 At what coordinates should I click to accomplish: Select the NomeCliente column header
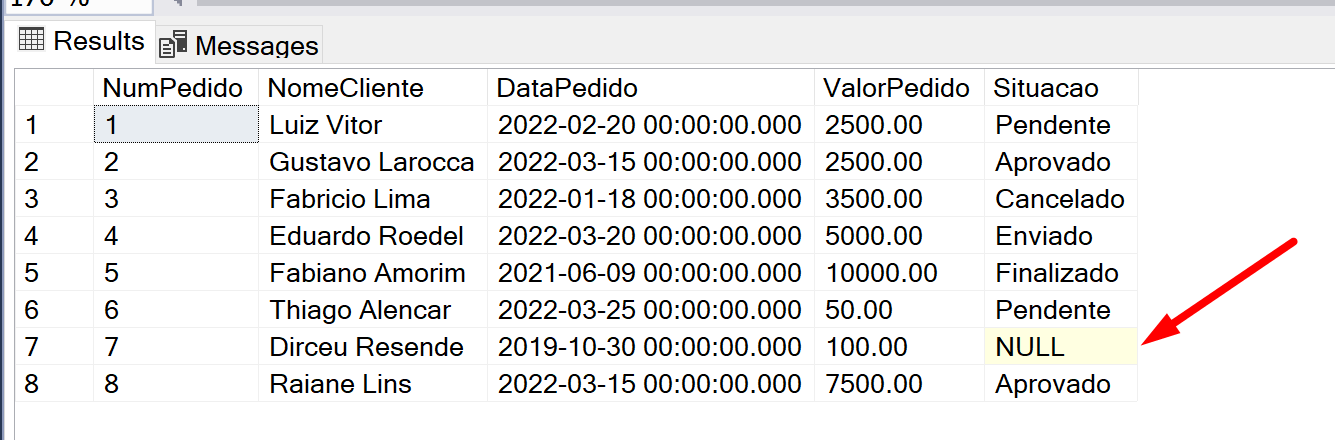click(372, 88)
